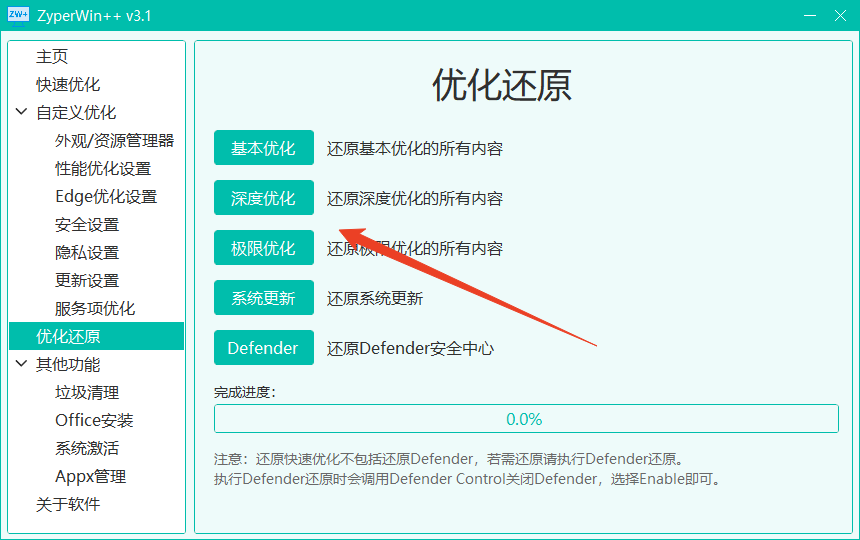Screen dimensions: 860x540
Task: Collapse the 其他功能 tree section
Action: pyautogui.click(x=21, y=365)
